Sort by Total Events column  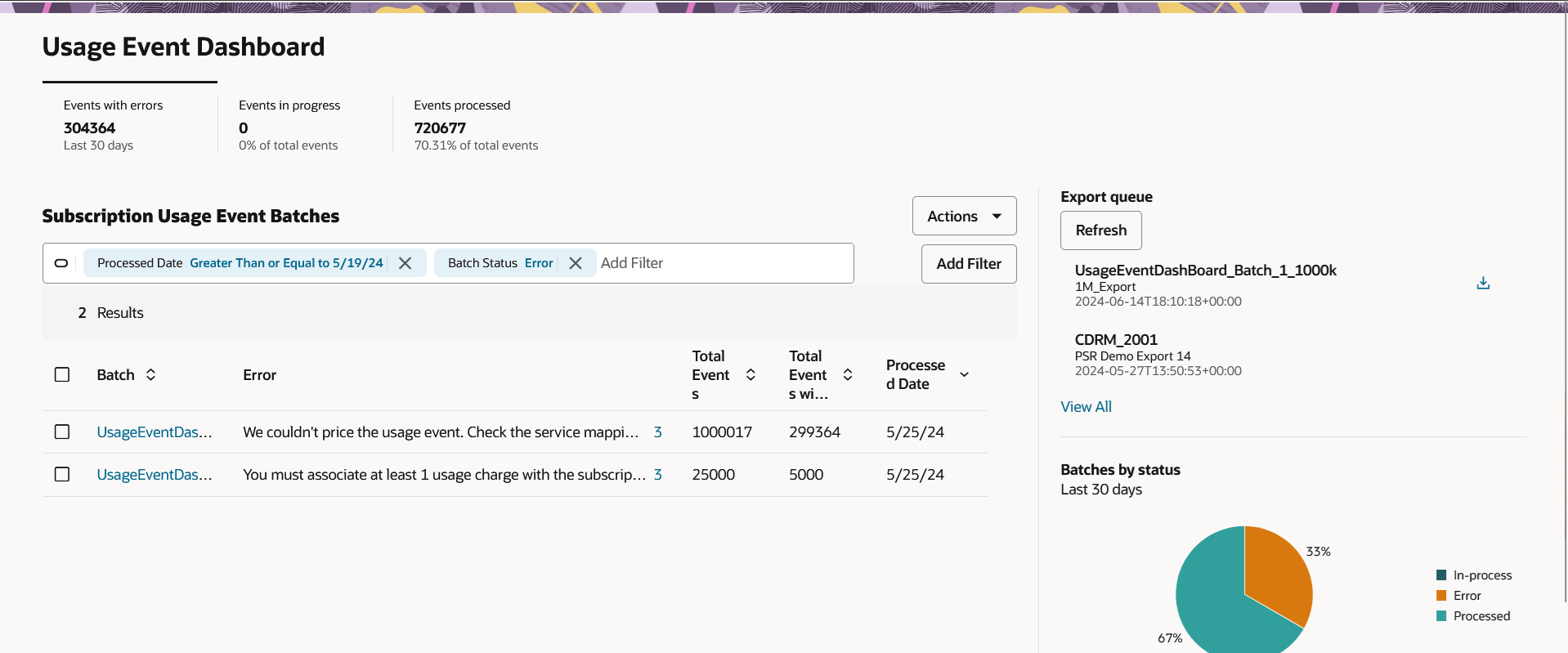point(750,375)
